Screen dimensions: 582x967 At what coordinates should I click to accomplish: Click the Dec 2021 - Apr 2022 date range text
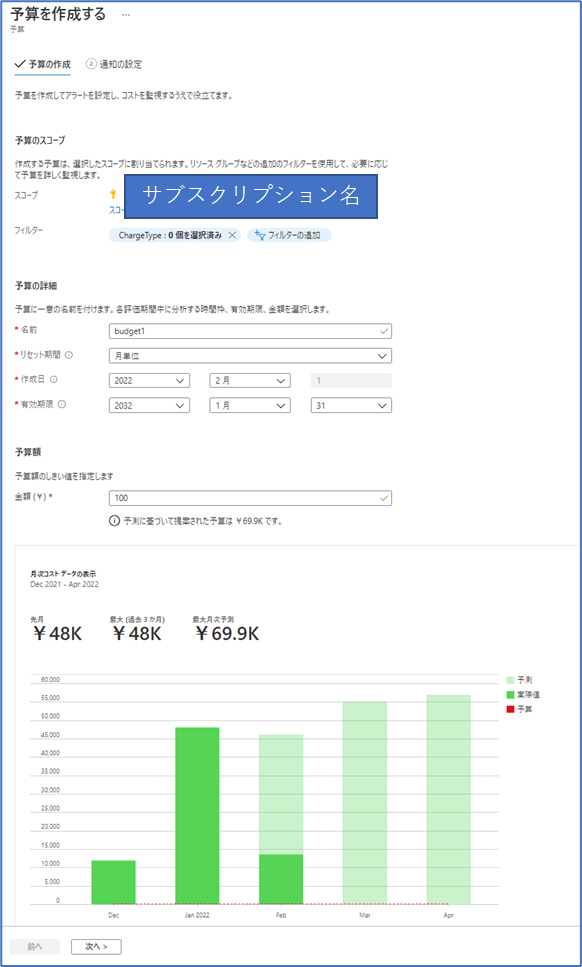pyautogui.click(x=64, y=584)
